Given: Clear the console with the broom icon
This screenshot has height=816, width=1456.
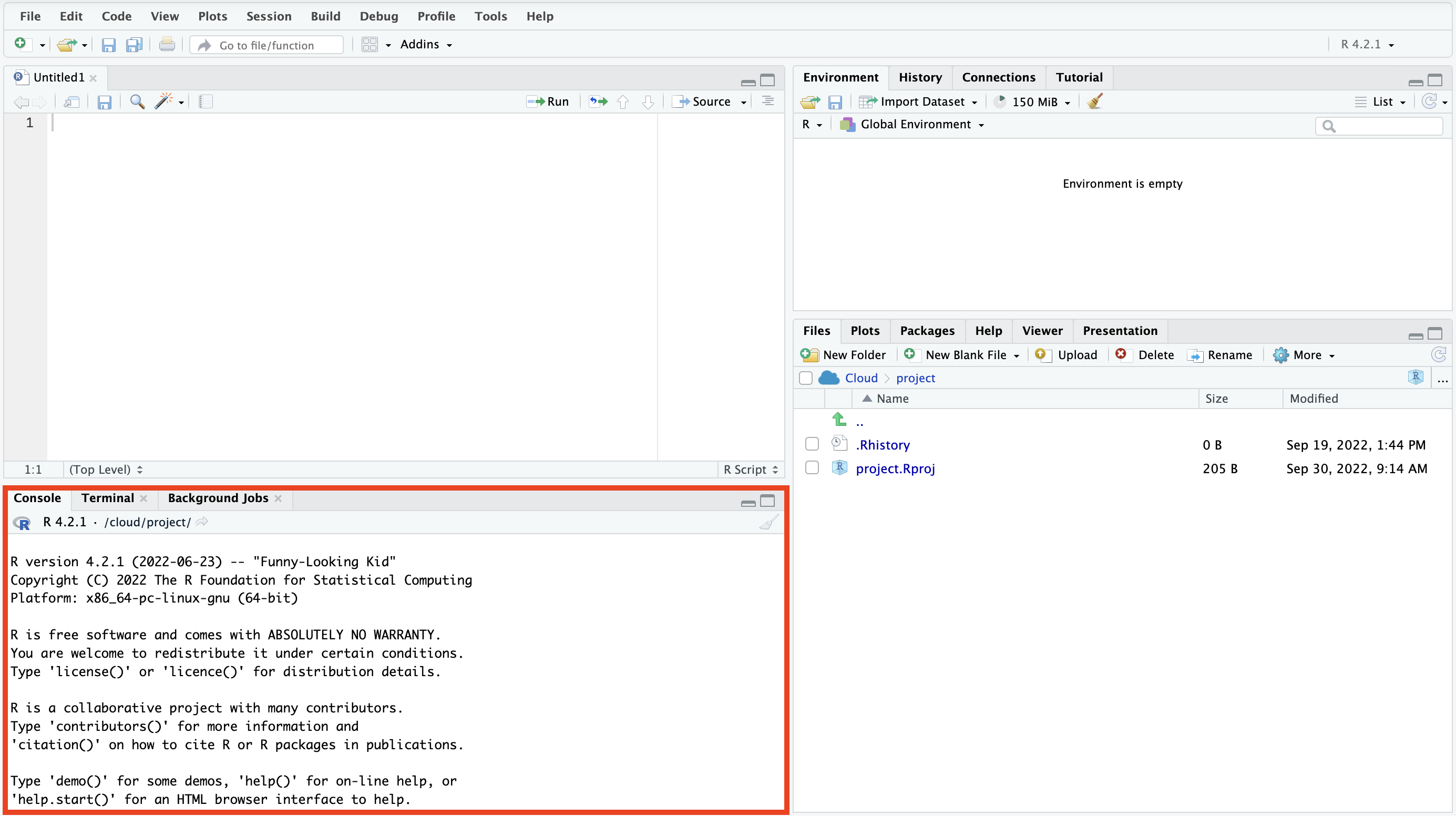Looking at the screenshot, I should [768, 522].
